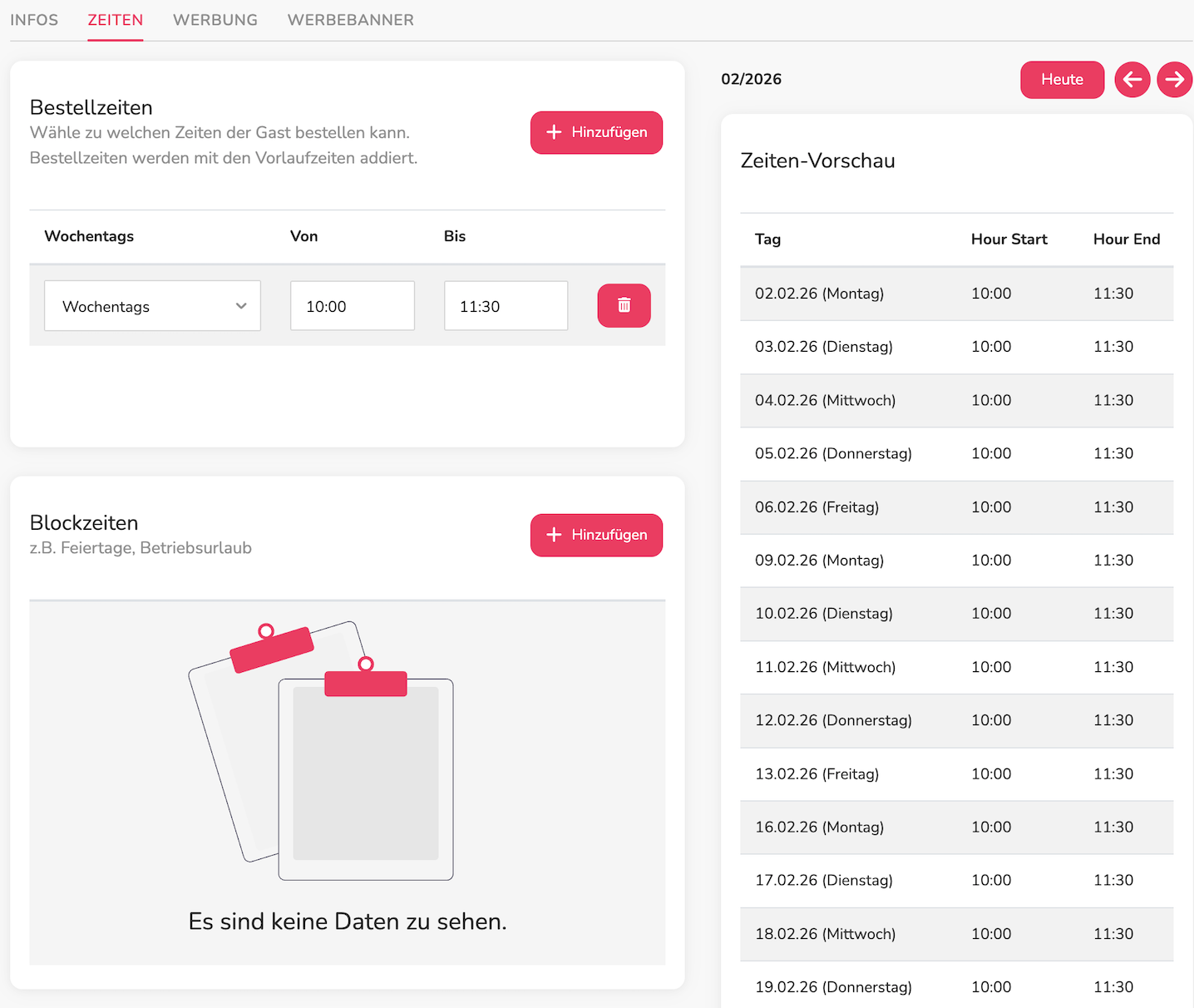Click Hour Start 10:00 for 13.02.26
1194x1008 pixels.
point(991,774)
